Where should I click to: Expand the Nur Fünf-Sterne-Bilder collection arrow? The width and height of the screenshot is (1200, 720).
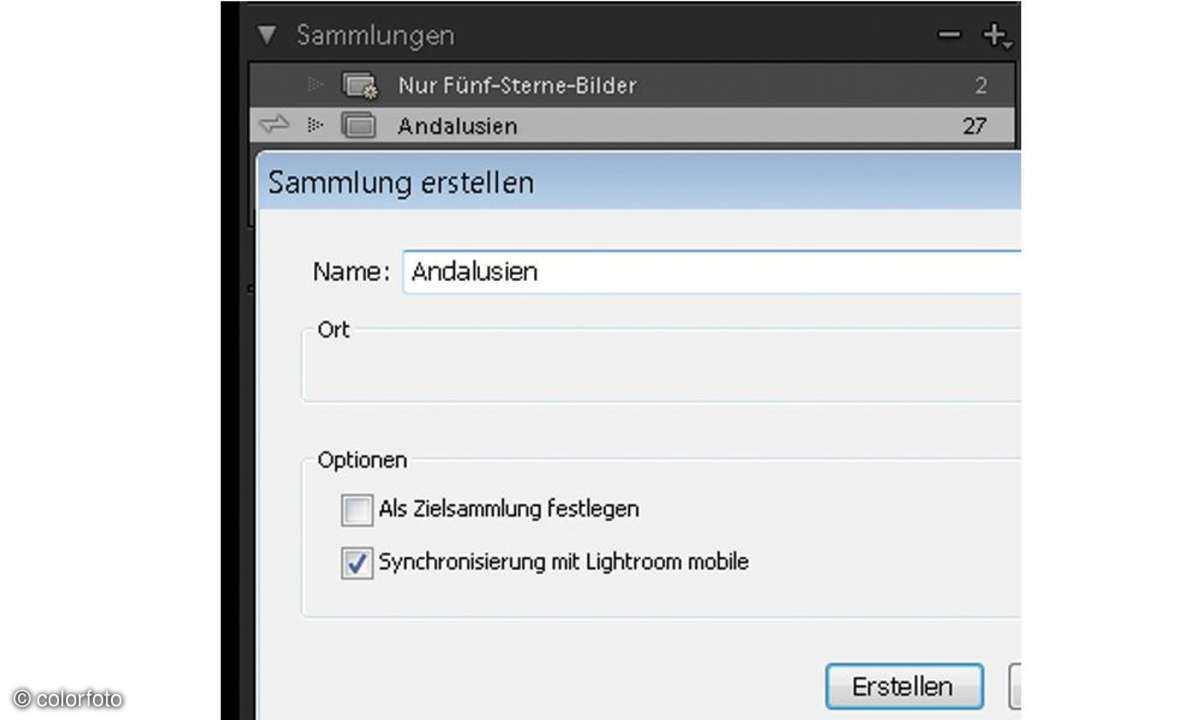click(316, 85)
